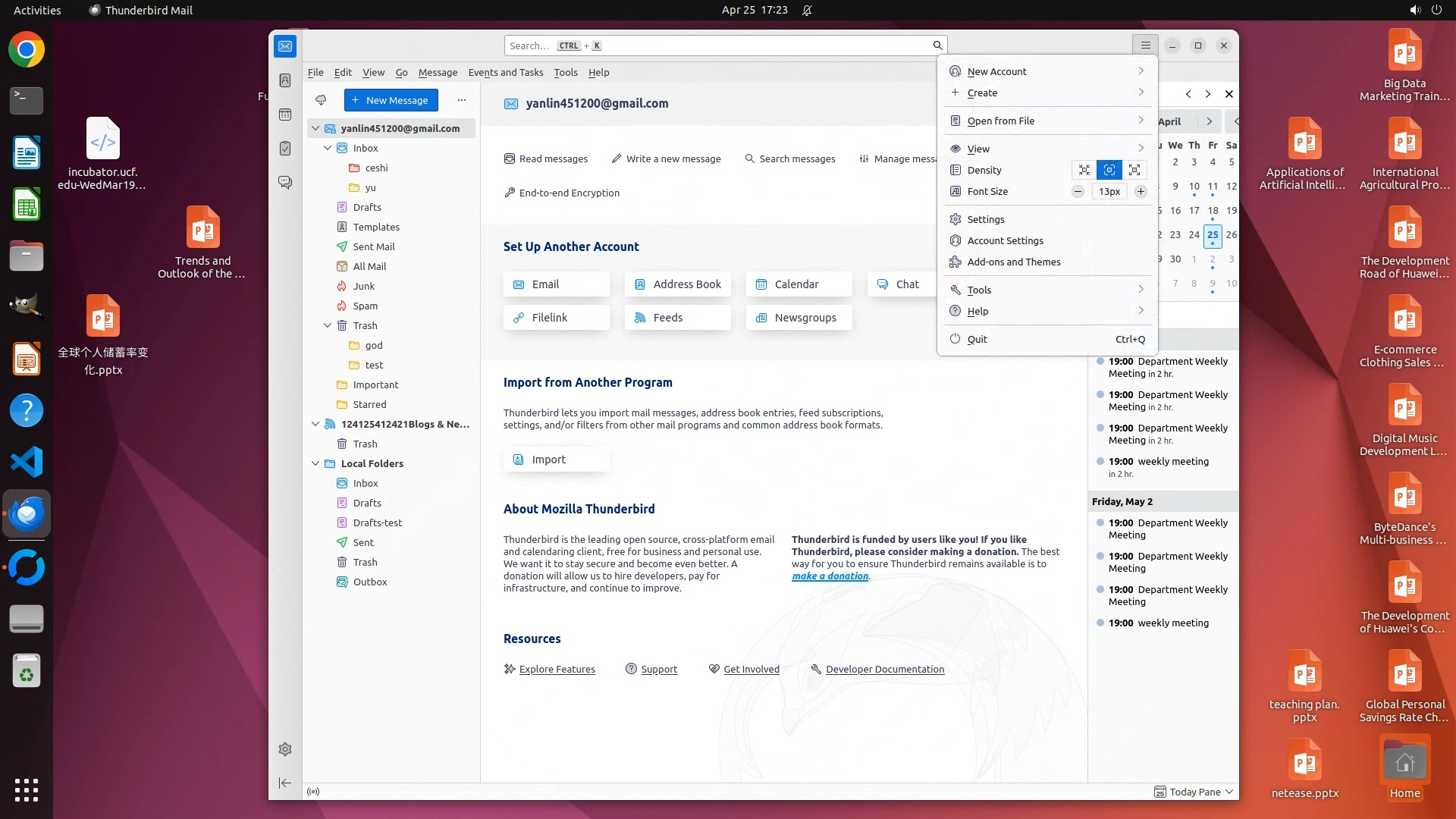Collapse the spaces toolbar arrow icon

tap(285, 783)
